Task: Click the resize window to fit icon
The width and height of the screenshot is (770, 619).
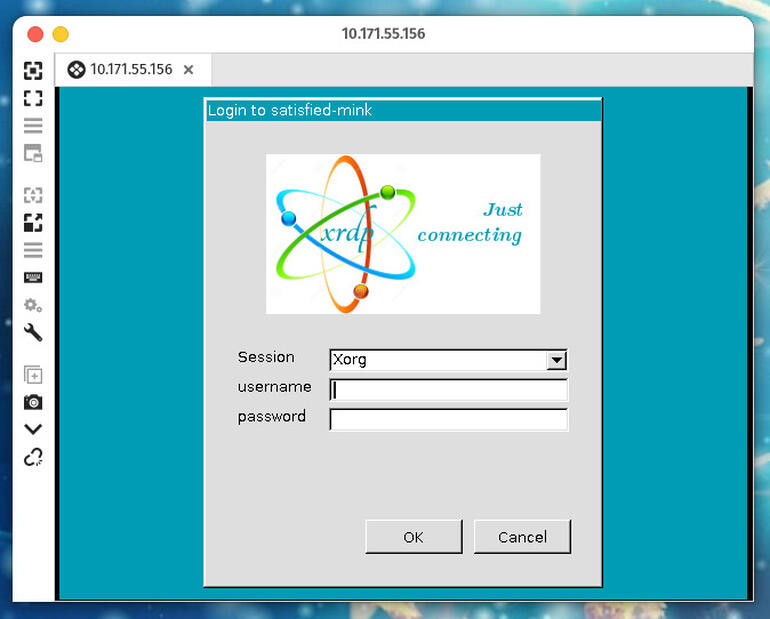Action: [33, 71]
